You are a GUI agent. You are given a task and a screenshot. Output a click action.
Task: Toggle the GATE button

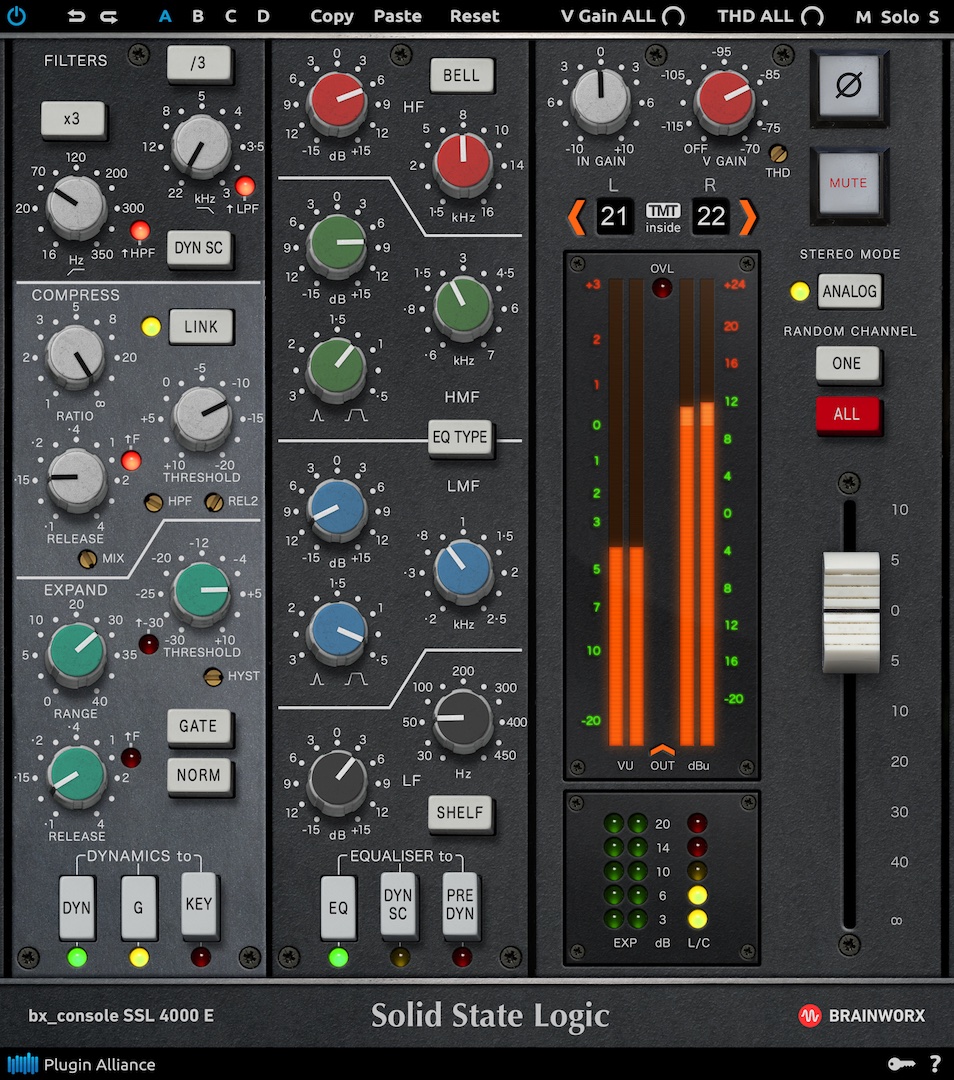(198, 726)
